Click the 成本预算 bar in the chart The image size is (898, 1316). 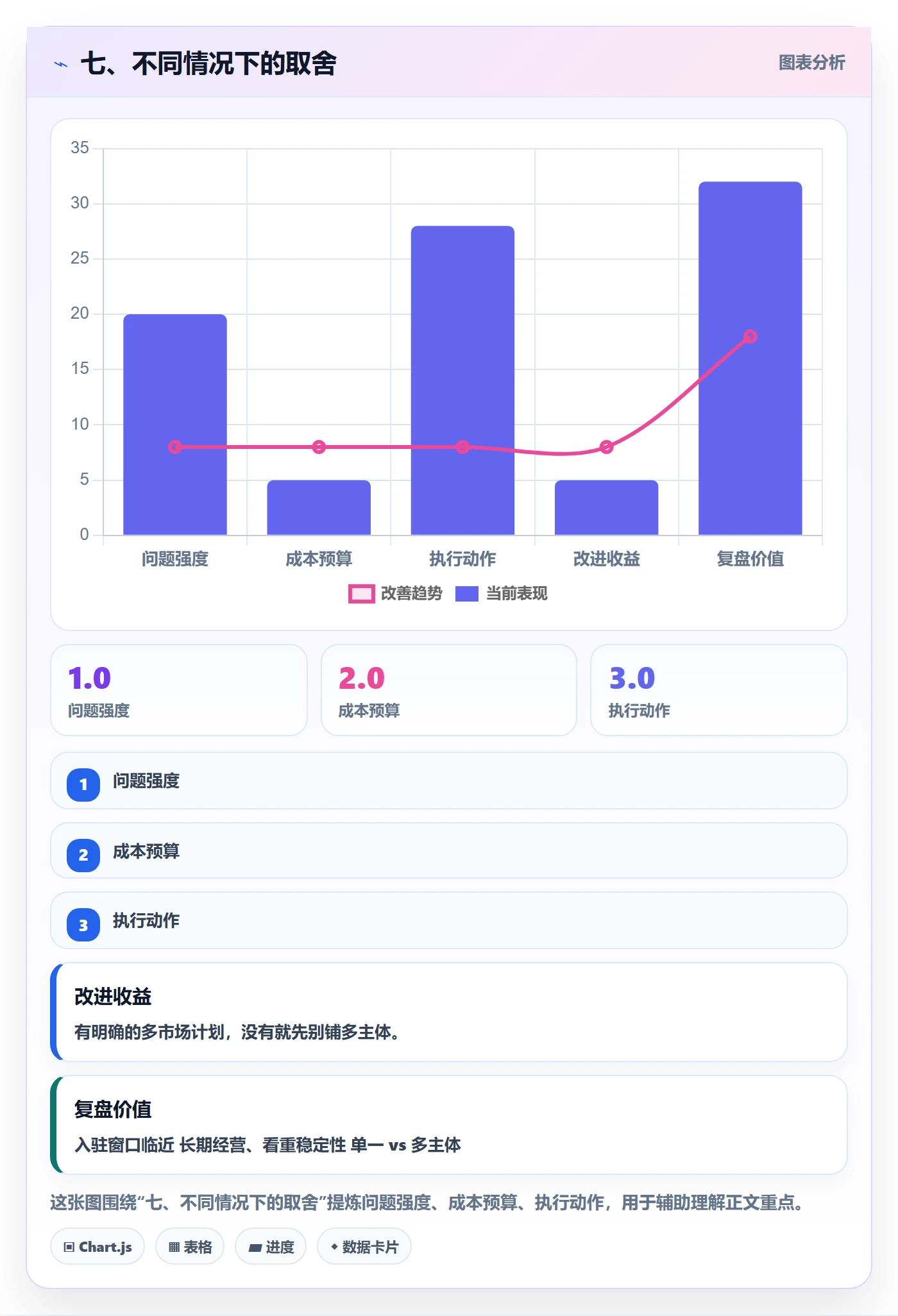coord(319,507)
